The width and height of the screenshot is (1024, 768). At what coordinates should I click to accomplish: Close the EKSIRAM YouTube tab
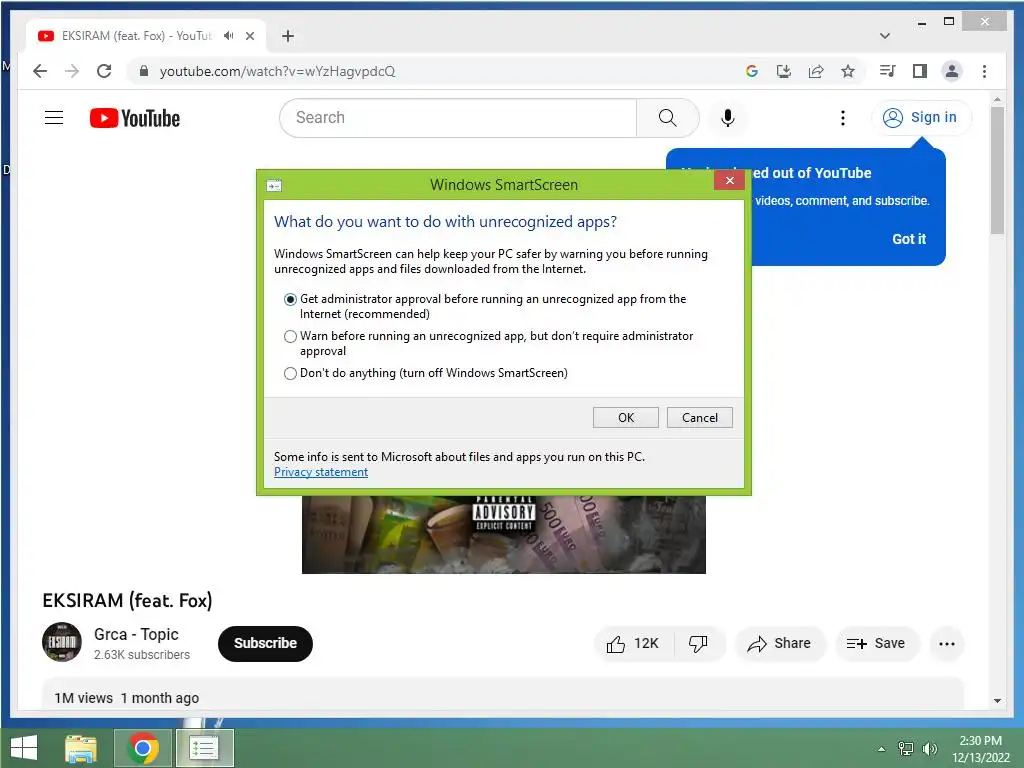tap(249, 36)
